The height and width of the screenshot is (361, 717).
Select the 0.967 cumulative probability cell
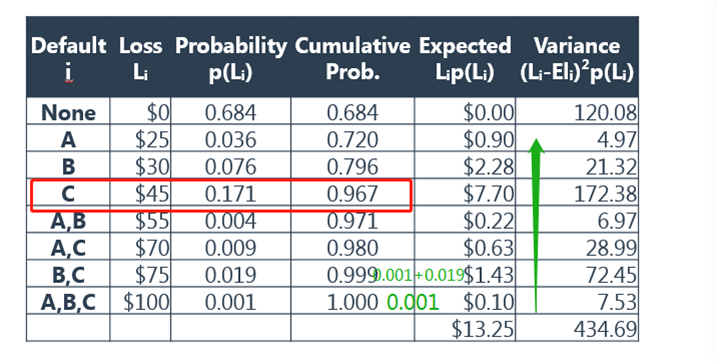tap(352, 194)
